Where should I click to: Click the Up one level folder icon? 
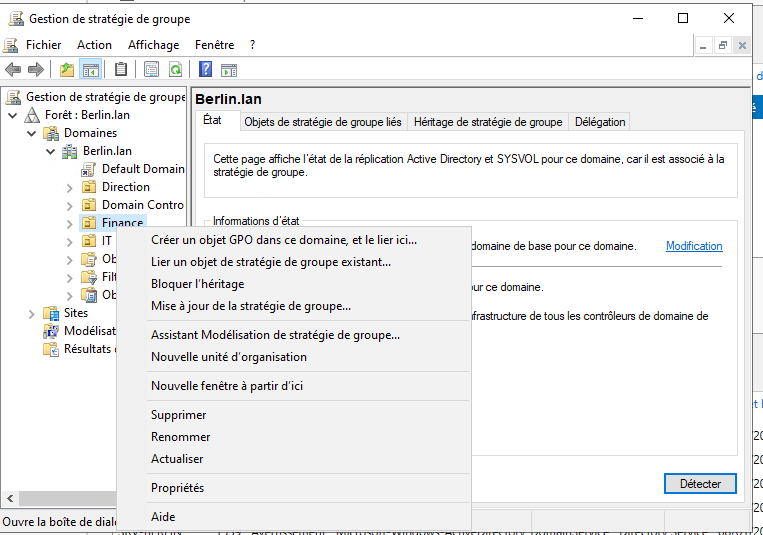[67, 70]
